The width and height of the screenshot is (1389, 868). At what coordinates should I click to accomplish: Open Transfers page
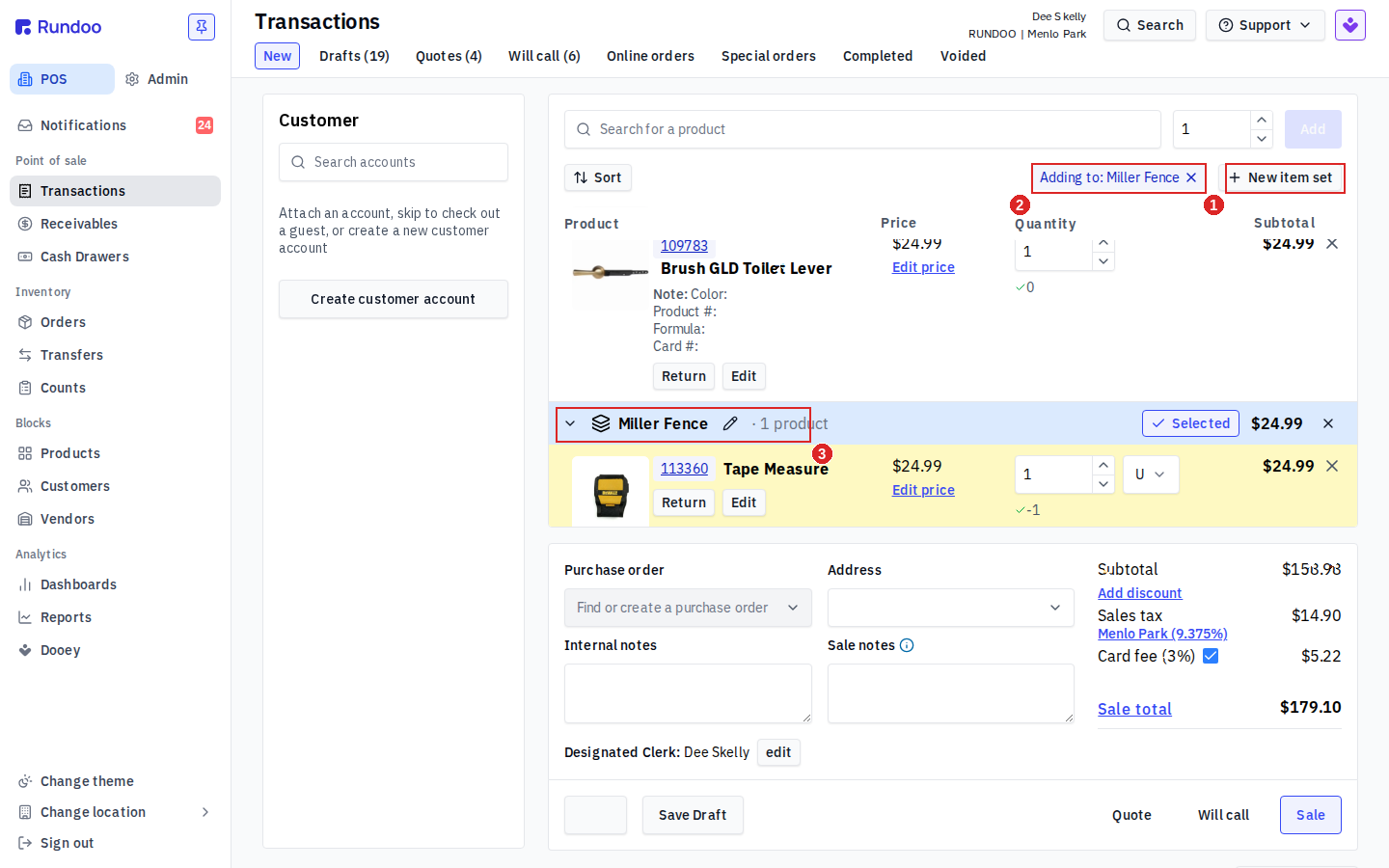[116, 355]
